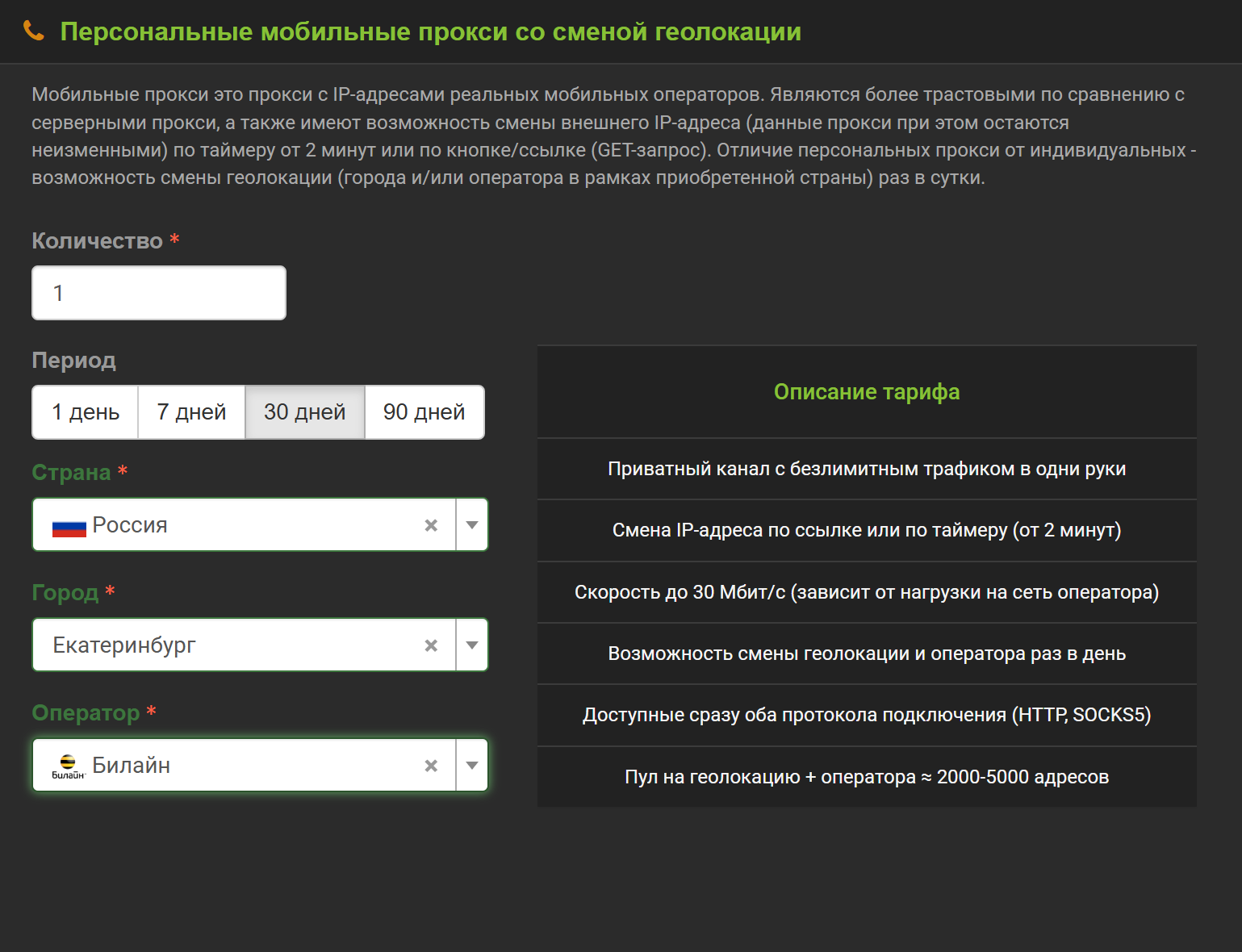Click the Beeline logo in operator field
Screen dimensions: 1242x952
(x=68, y=766)
